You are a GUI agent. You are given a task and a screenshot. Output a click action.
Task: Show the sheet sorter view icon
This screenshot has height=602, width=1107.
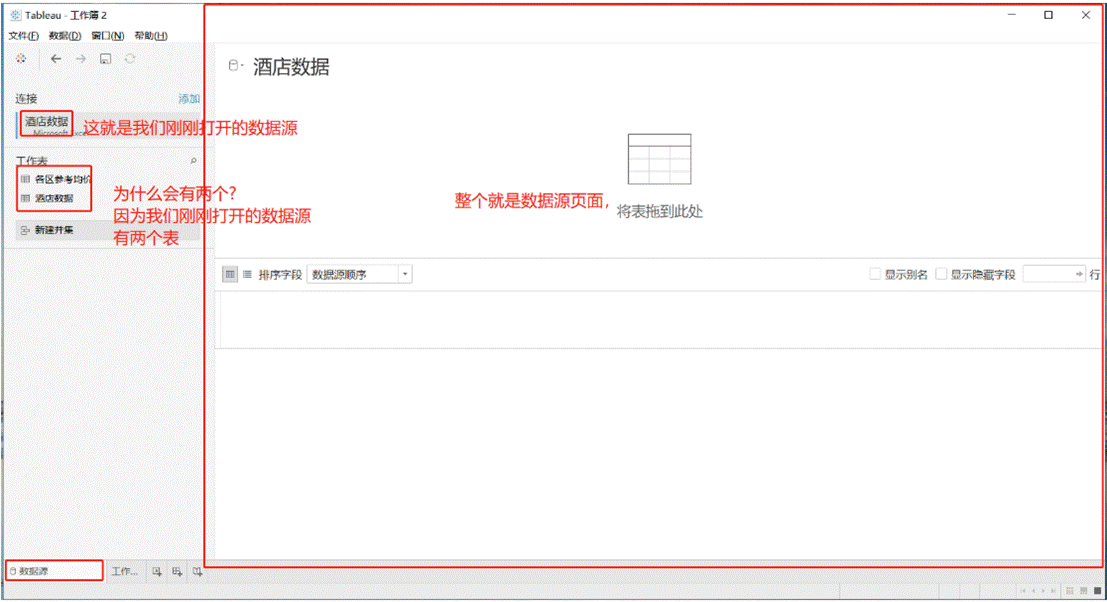point(1070,591)
